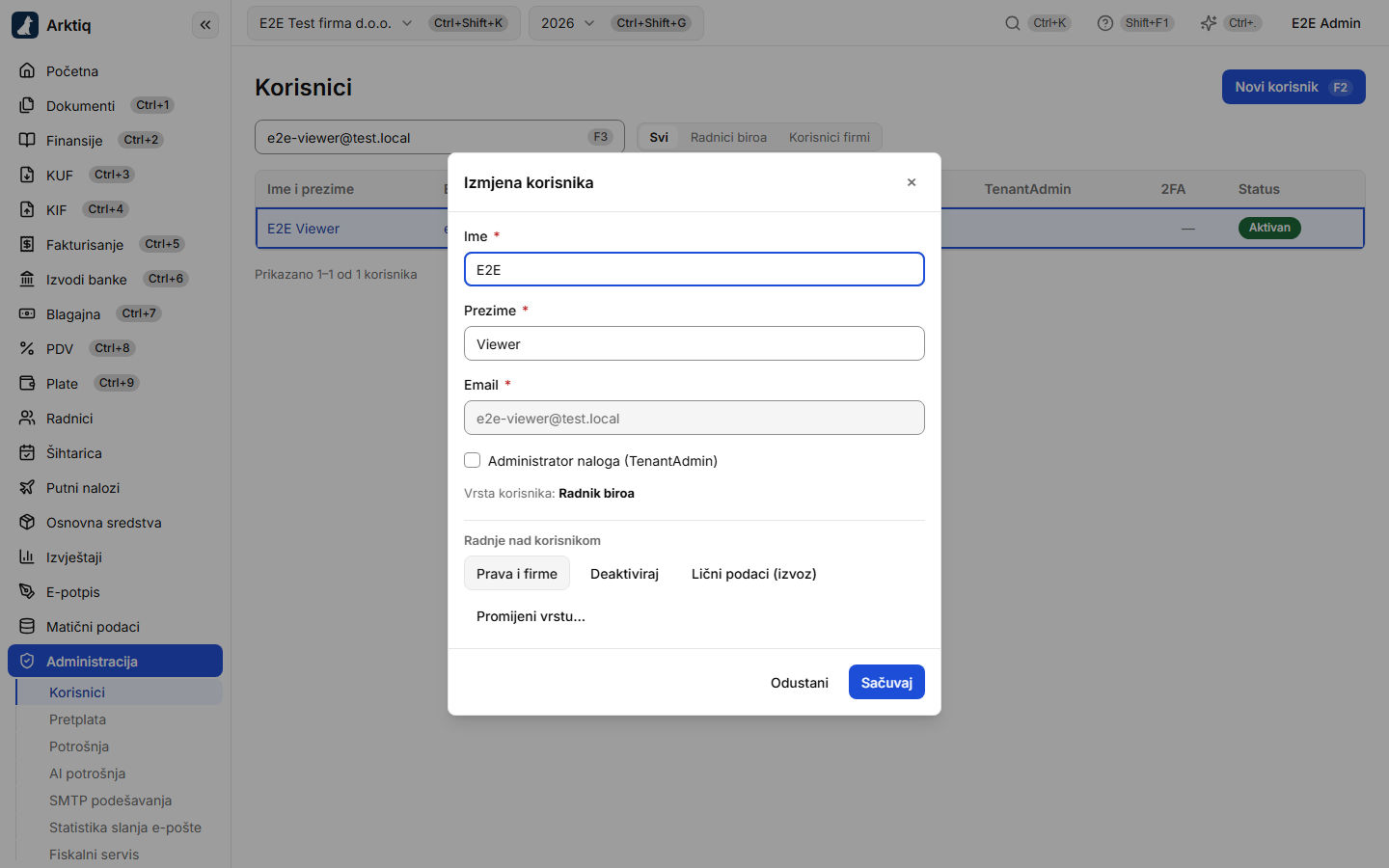This screenshot has width=1389, height=868.
Task: Open the E2E Admin user menu
Action: 1326,23
